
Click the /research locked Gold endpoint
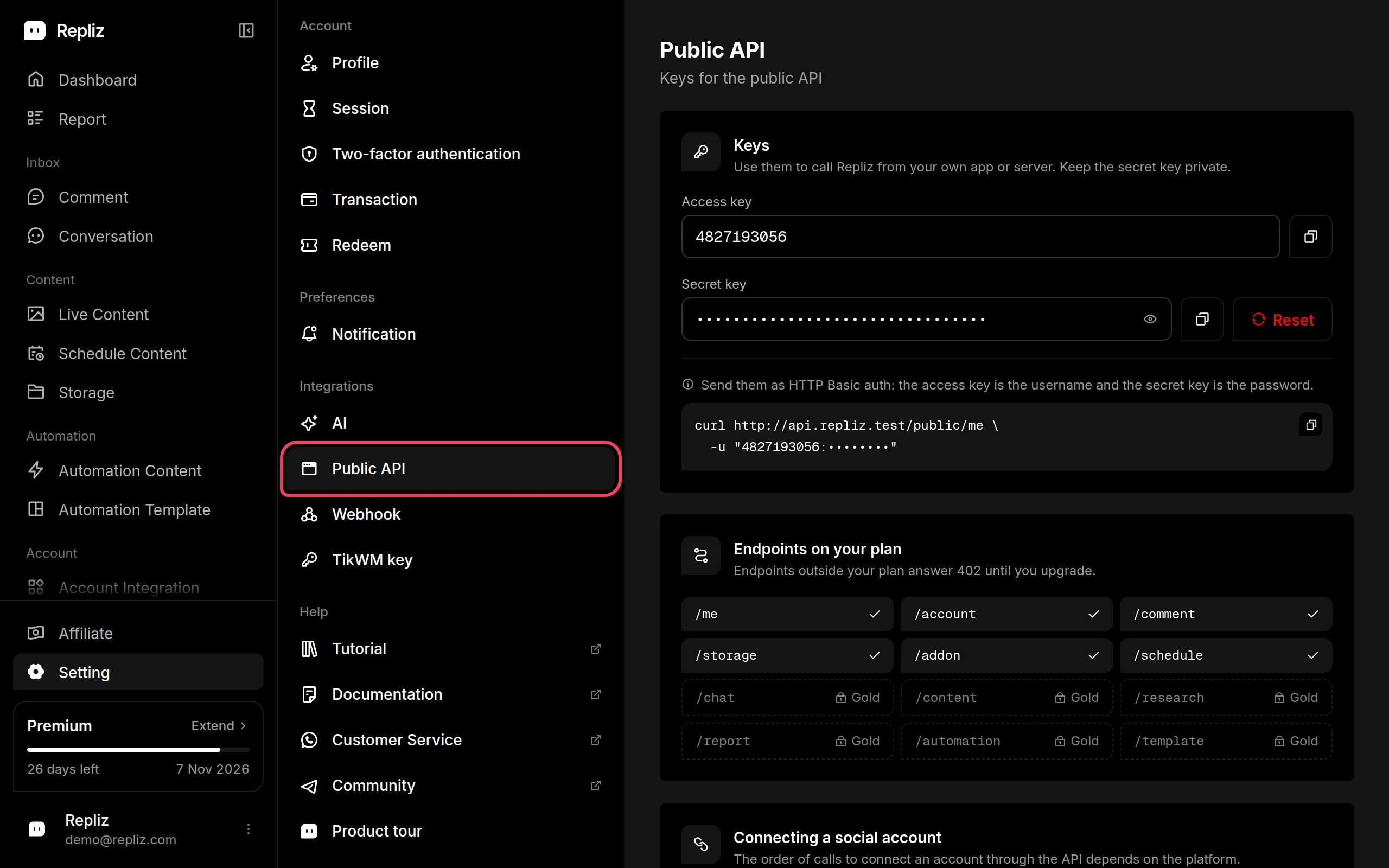tap(1226, 698)
